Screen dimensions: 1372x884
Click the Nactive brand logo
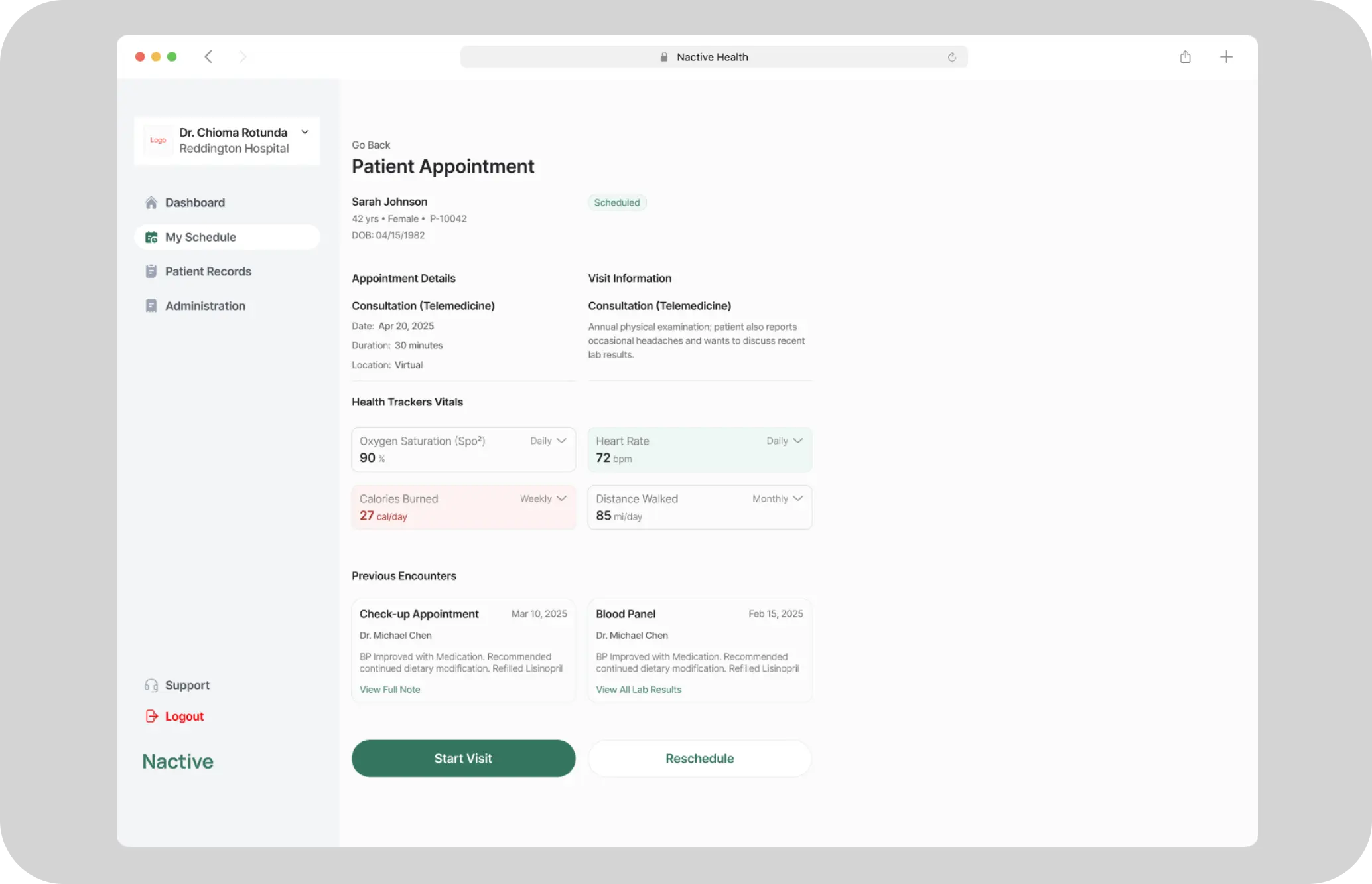(178, 761)
